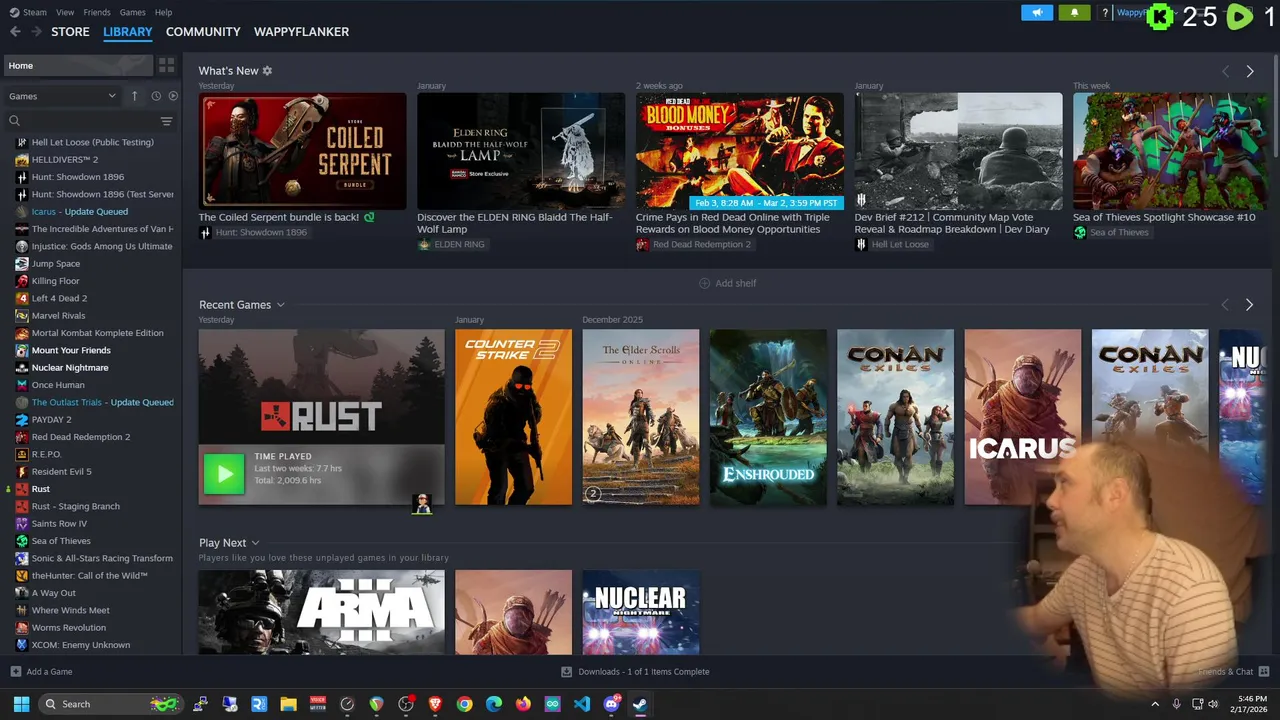Open advanced filter options icon in search
The image size is (1280, 720).
pyautogui.click(x=166, y=121)
